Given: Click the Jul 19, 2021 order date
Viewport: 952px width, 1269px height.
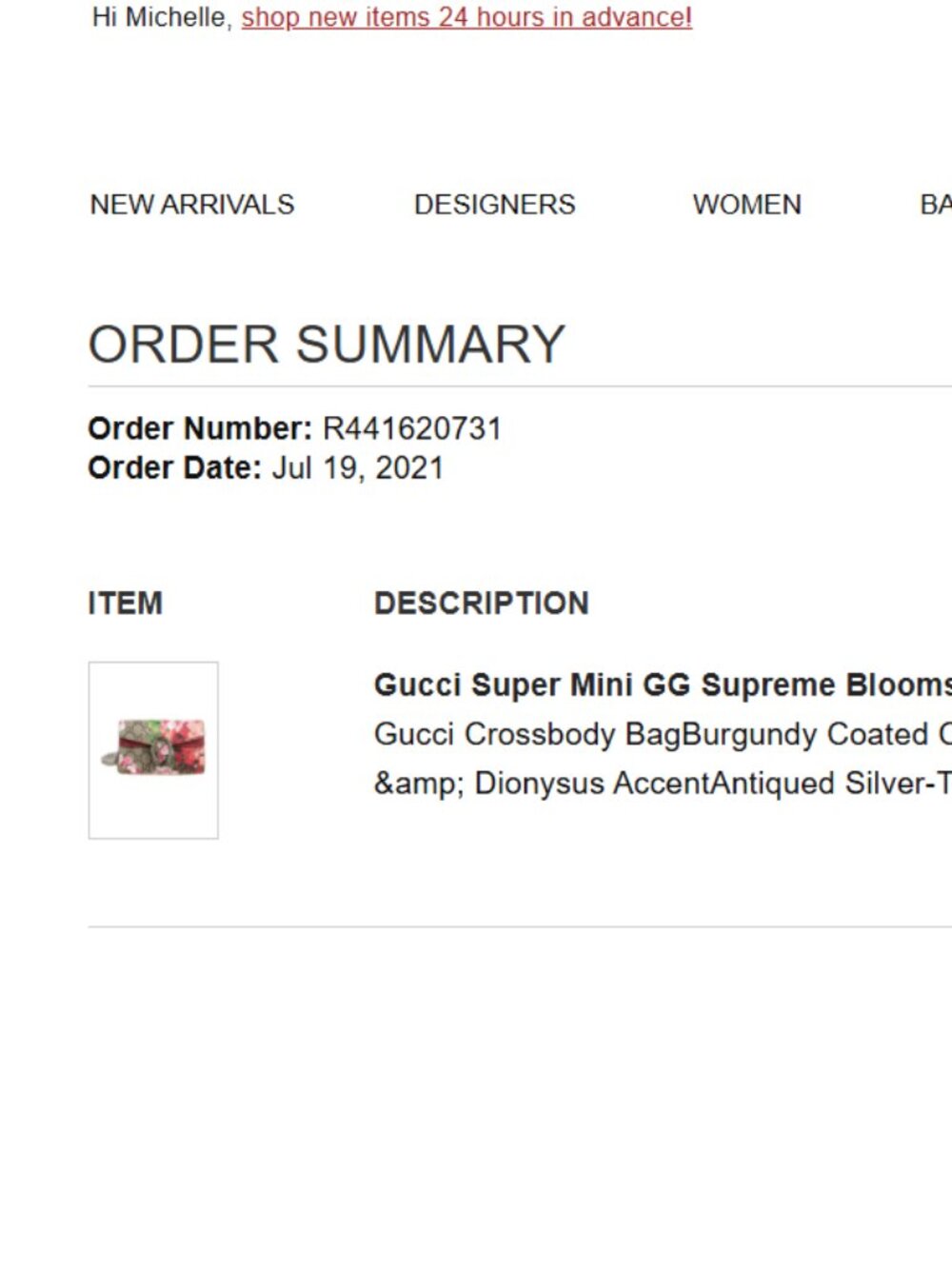Looking at the screenshot, I should click(x=358, y=468).
